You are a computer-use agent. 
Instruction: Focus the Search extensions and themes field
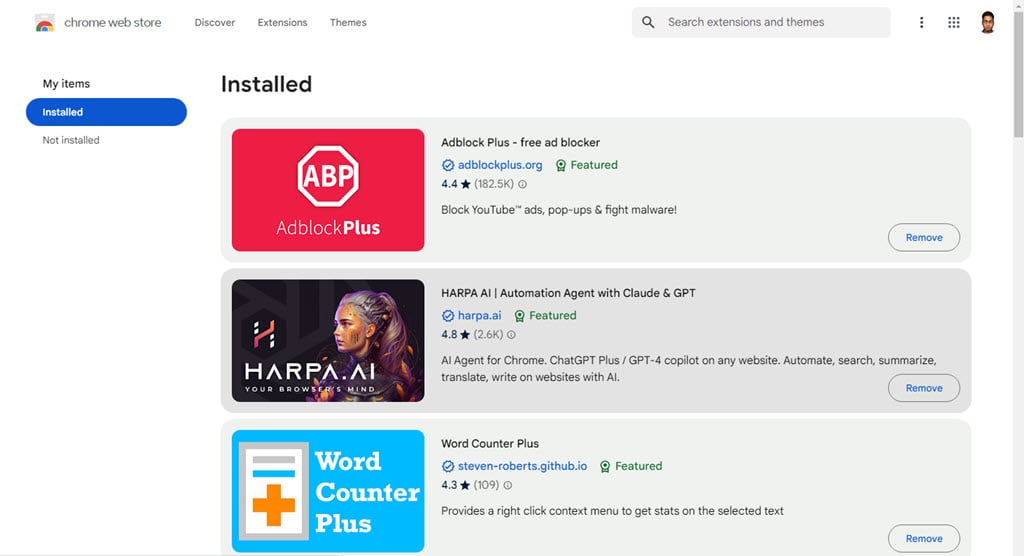761,22
